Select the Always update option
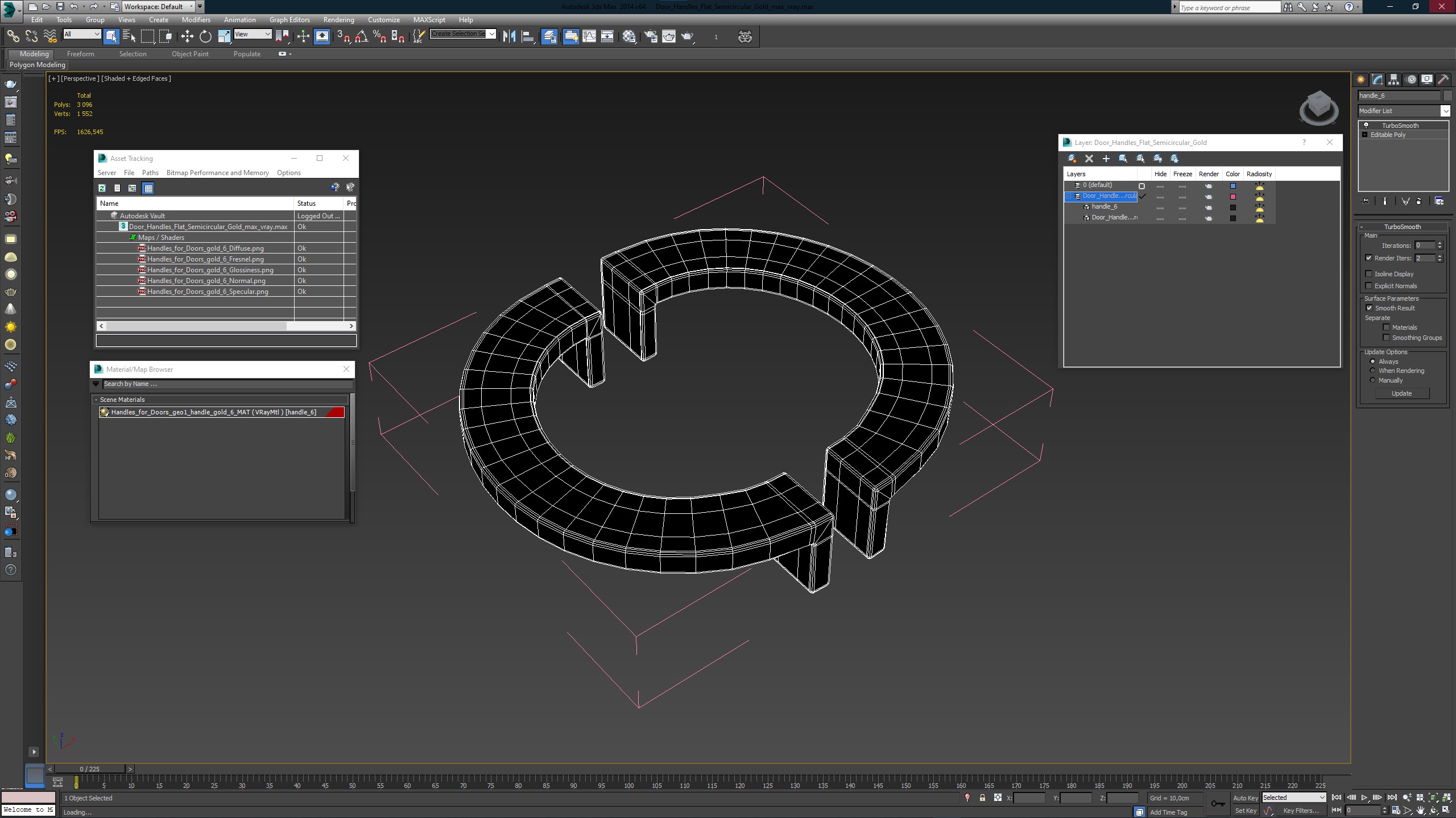 pyautogui.click(x=1372, y=362)
